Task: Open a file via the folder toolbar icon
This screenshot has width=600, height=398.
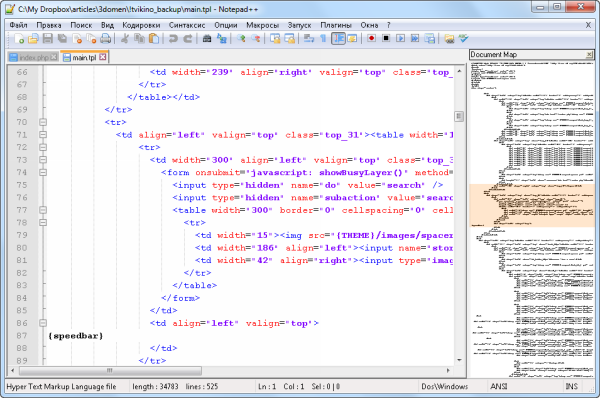Action: [33, 38]
